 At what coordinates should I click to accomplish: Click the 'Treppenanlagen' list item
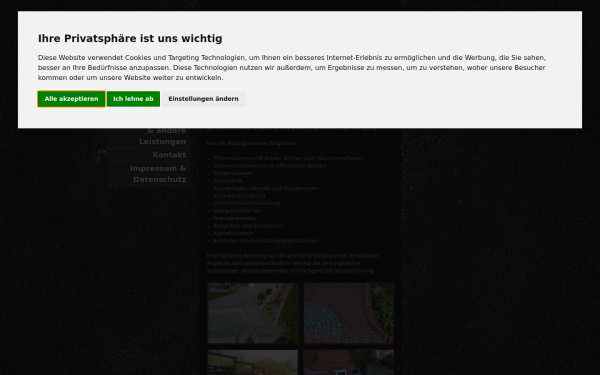click(x=233, y=173)
